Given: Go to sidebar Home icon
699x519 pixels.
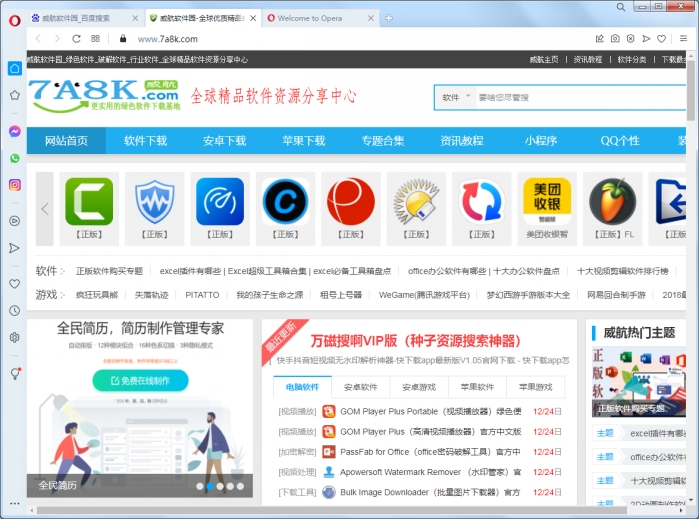Looking at the screenshot, I should click(15, 68).
